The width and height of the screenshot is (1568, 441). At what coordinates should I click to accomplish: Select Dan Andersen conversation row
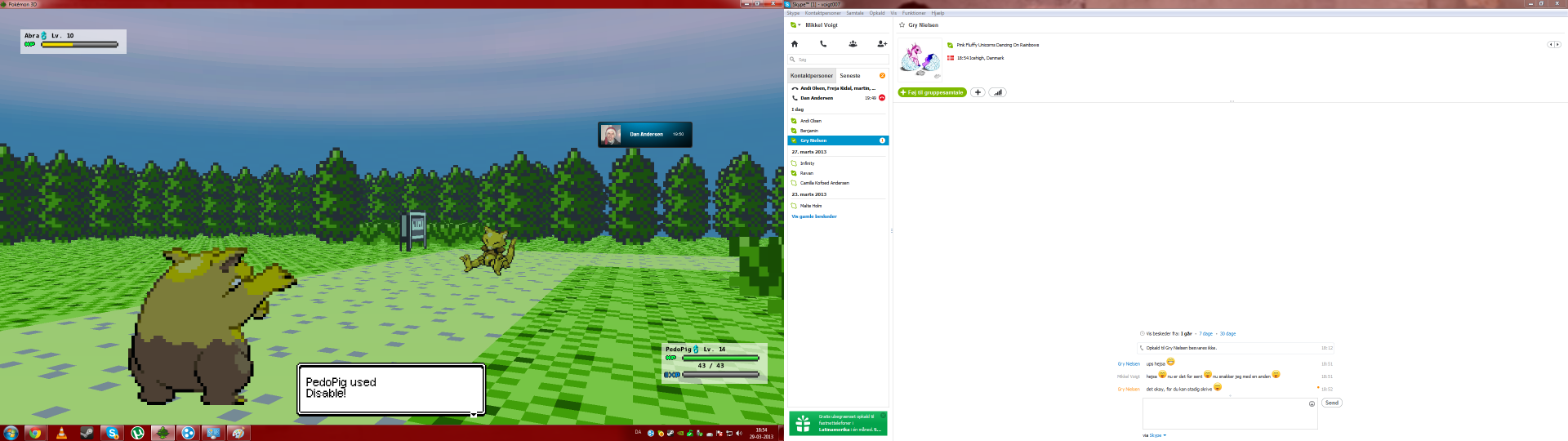coord(838,98)
